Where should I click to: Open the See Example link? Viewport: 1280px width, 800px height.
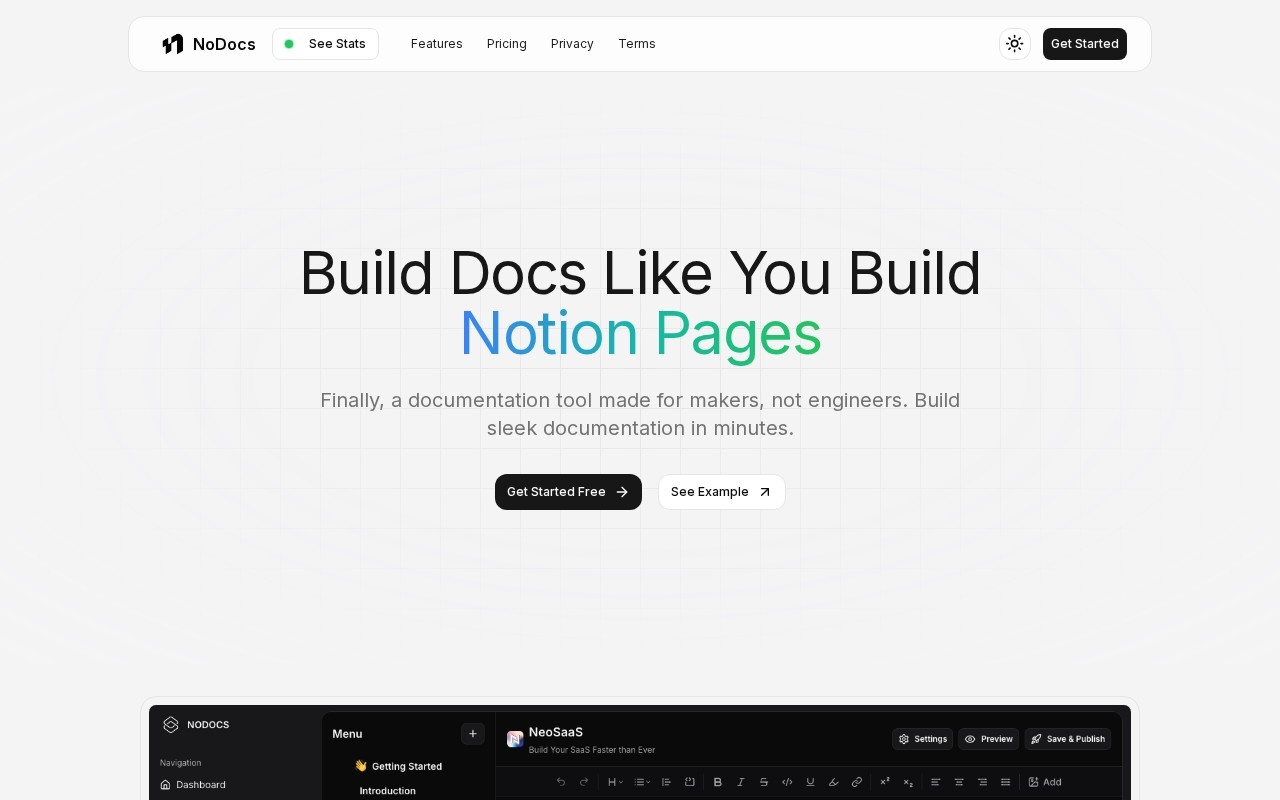tap(722, 492)
